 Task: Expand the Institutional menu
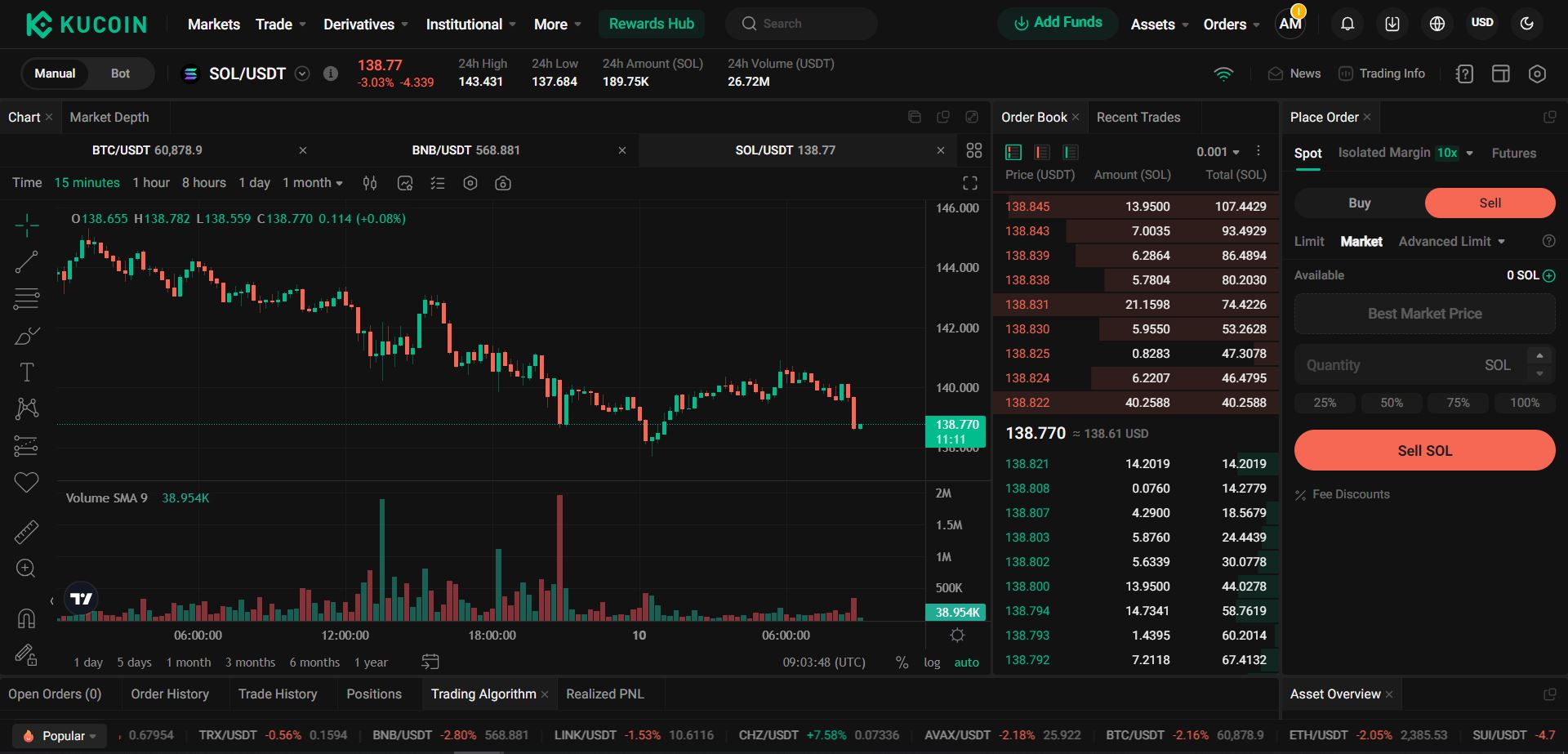click(471, 25)
